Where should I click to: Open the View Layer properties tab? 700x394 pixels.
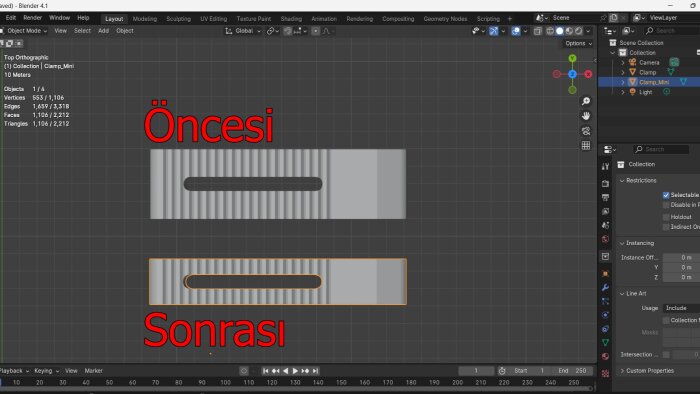605,211
